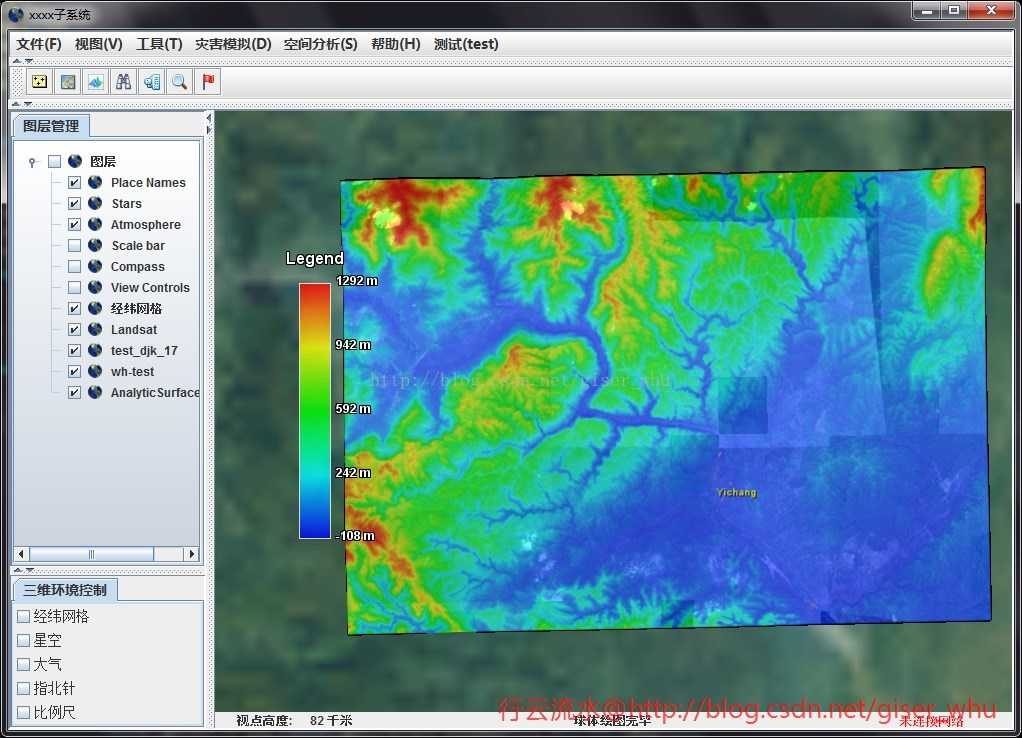Screen dimensions: 1022x738
Task: Click the map image toolbar icon
Action: 68,82
